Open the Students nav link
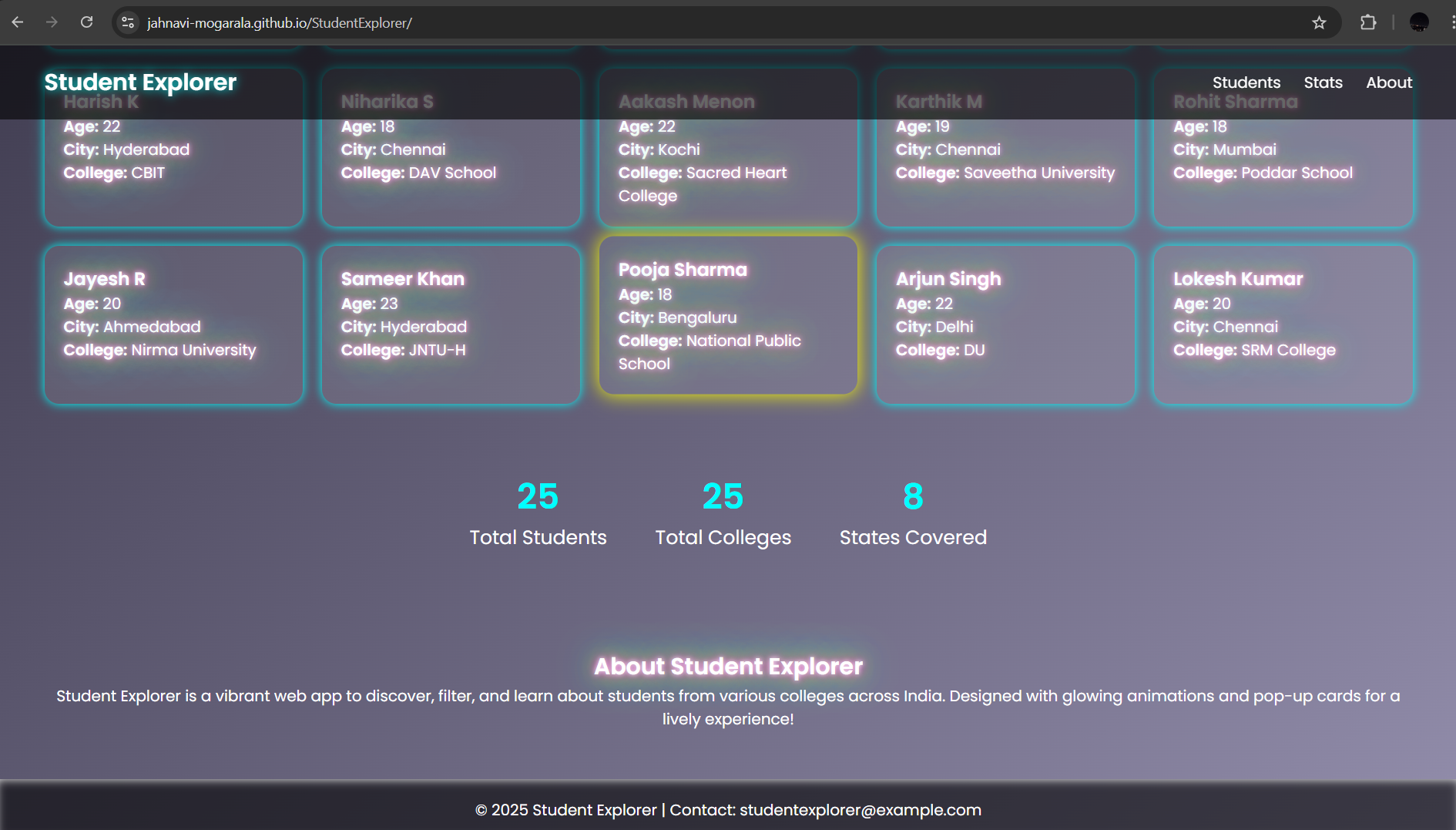This screenshot has width=1456, height=830. pyautogui.click(x=1246, y=82)
